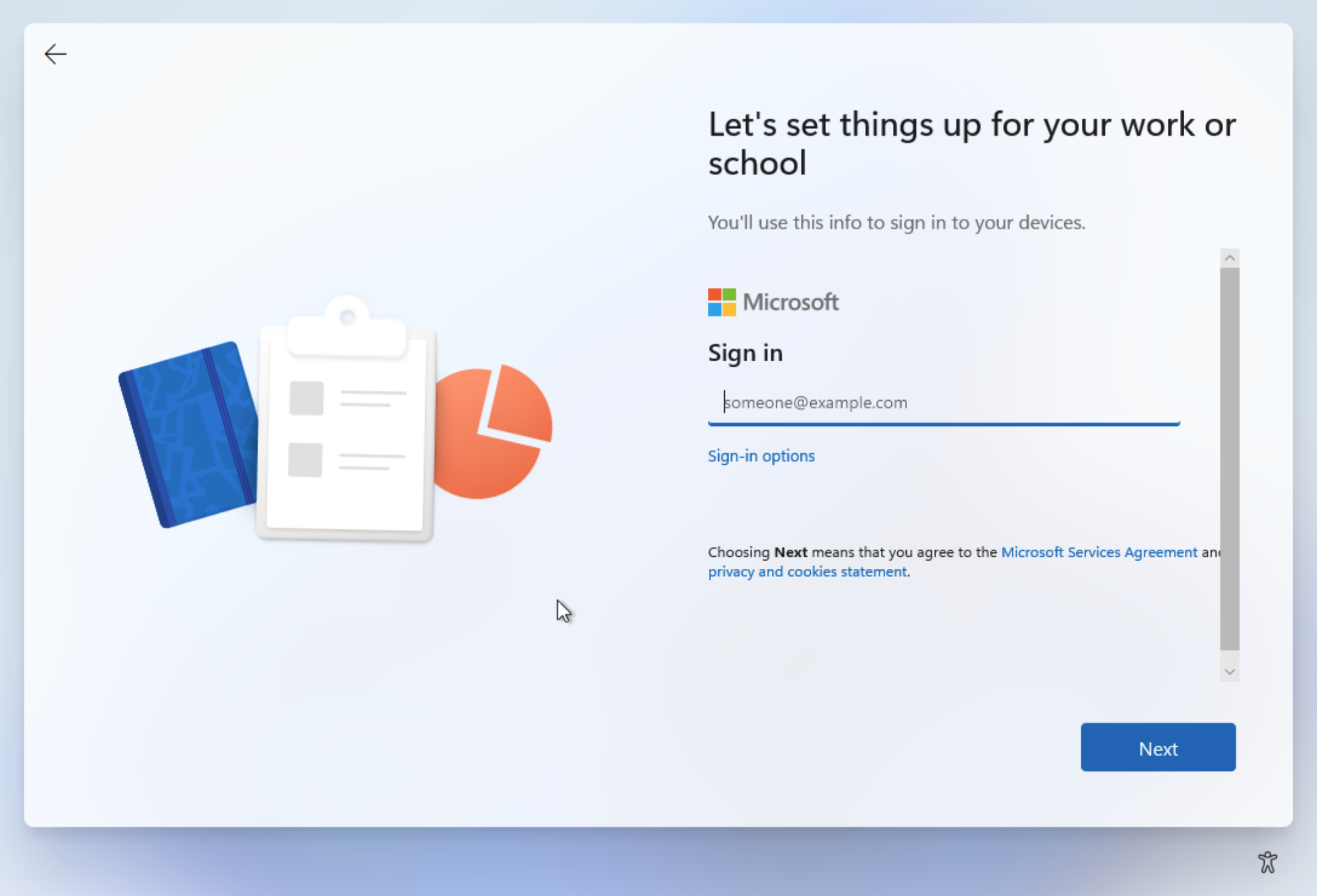Screen dimensions: 1317x896
Task: Click 'You'll use this info' subtitle text
Action: 896,222
